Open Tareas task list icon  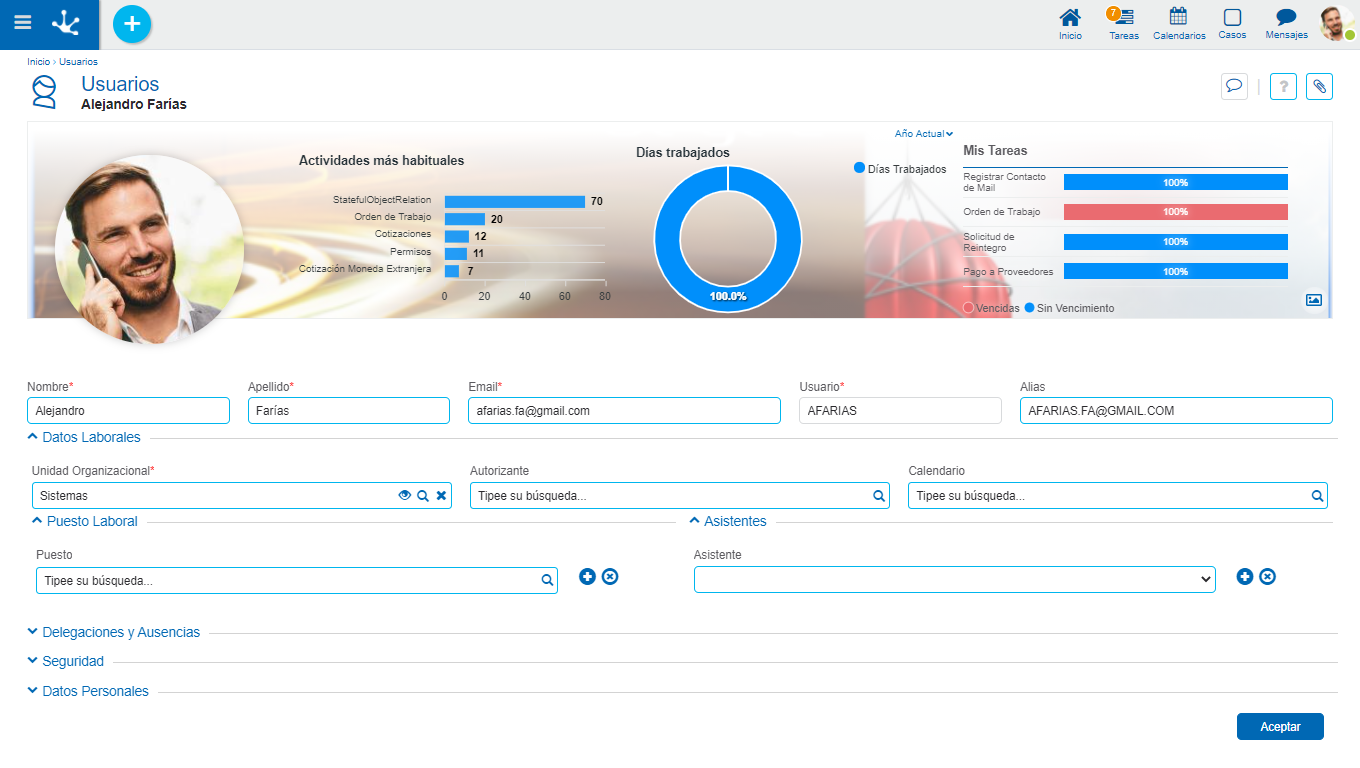(x=1124, y=24)
